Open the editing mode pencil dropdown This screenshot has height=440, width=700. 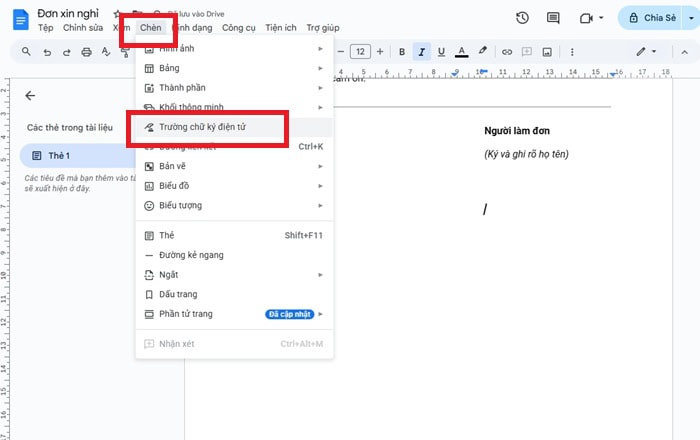click(x=647, y=52)
